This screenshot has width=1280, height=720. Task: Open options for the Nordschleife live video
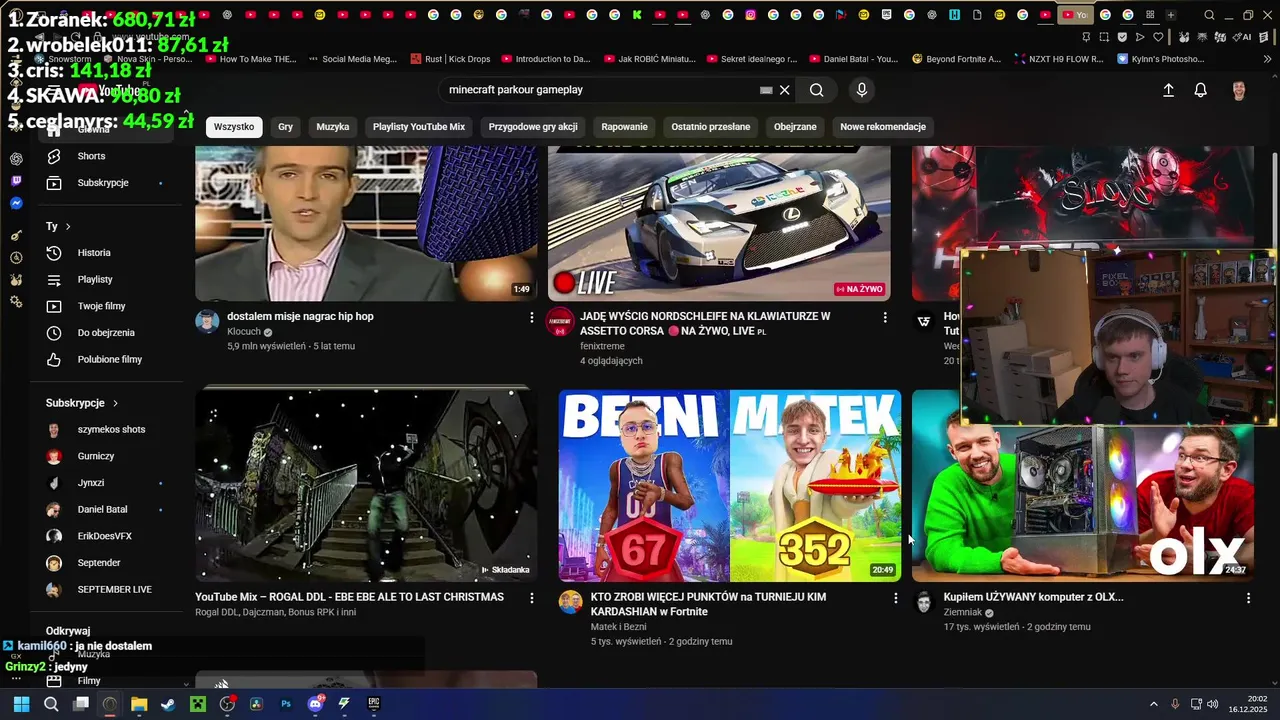pyautogui.click(x=884, y=317)
